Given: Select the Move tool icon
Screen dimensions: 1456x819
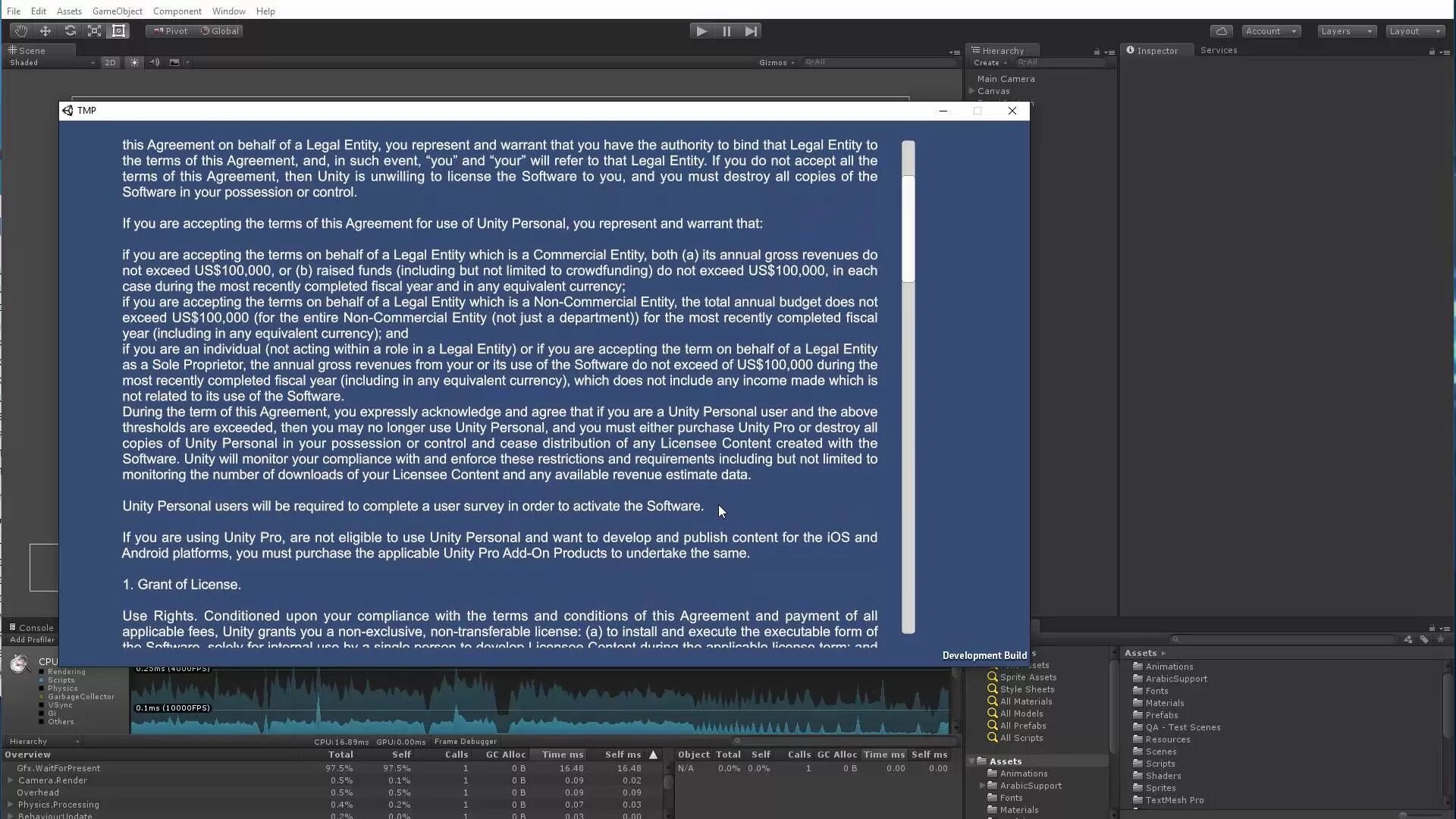Looking at the screenshot, I should pyautogui.click(x=45, y=31).
